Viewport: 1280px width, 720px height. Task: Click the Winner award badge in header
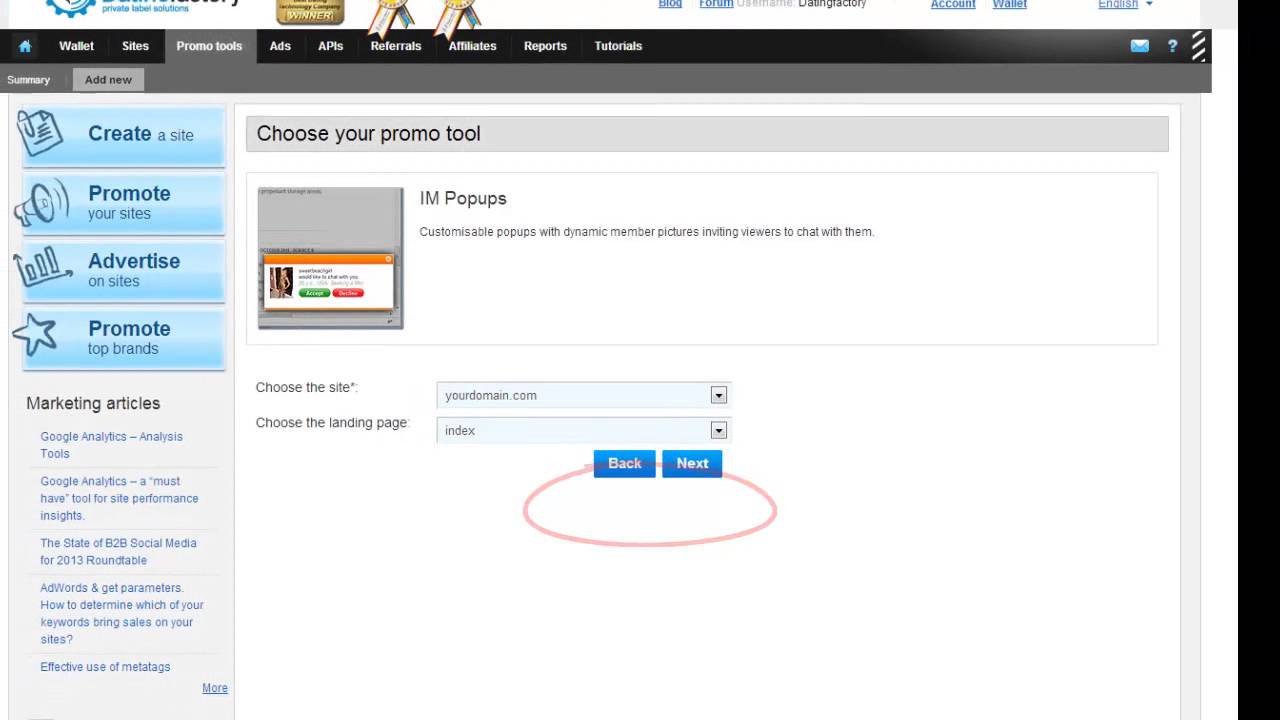tap(310, 11)
